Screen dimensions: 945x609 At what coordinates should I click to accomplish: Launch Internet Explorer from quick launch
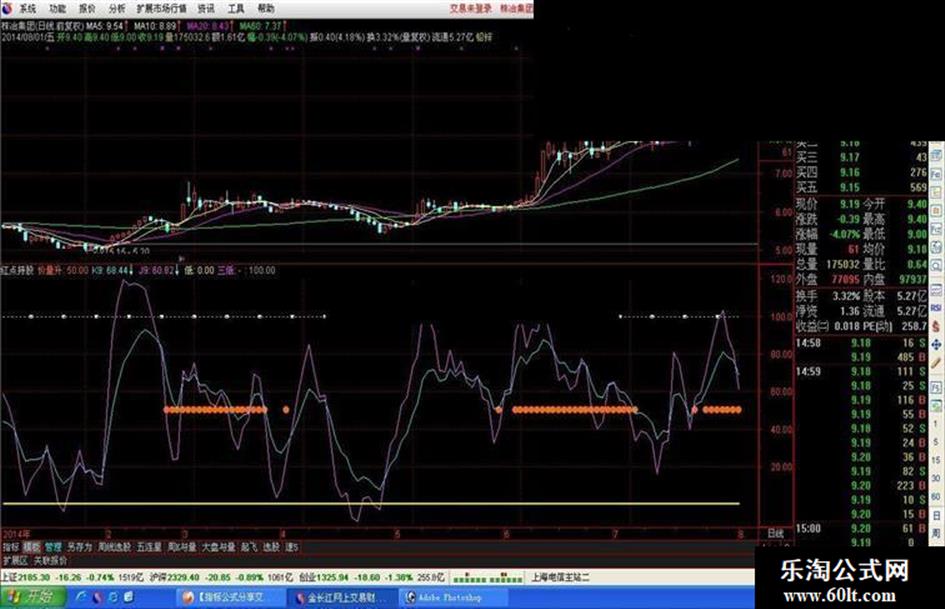pyautogui.click(x=81, y=598)
